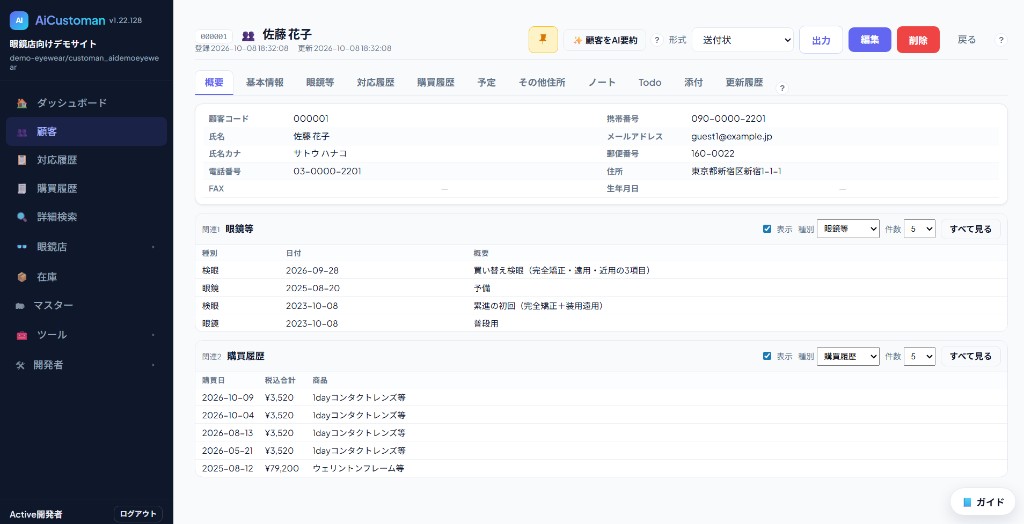
Task: Open 種別 dropdown in 購買履歴 section
Action: [848, 356]
